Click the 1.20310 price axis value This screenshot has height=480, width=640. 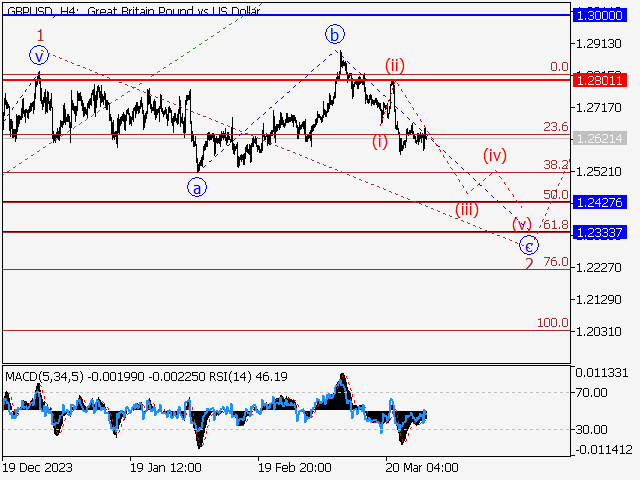click(598, 331)
